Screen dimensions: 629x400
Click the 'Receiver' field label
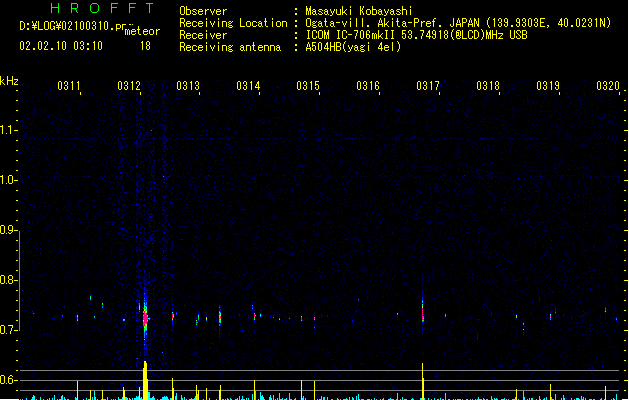[x=203, y=35]
